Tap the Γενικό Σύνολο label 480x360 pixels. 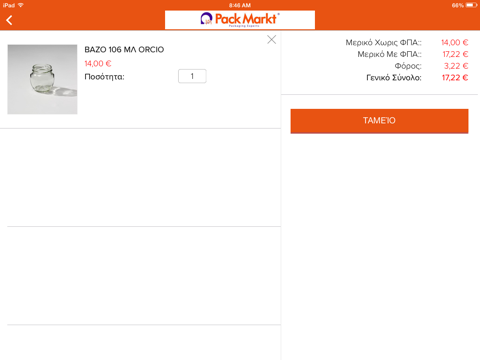(394, 78)
